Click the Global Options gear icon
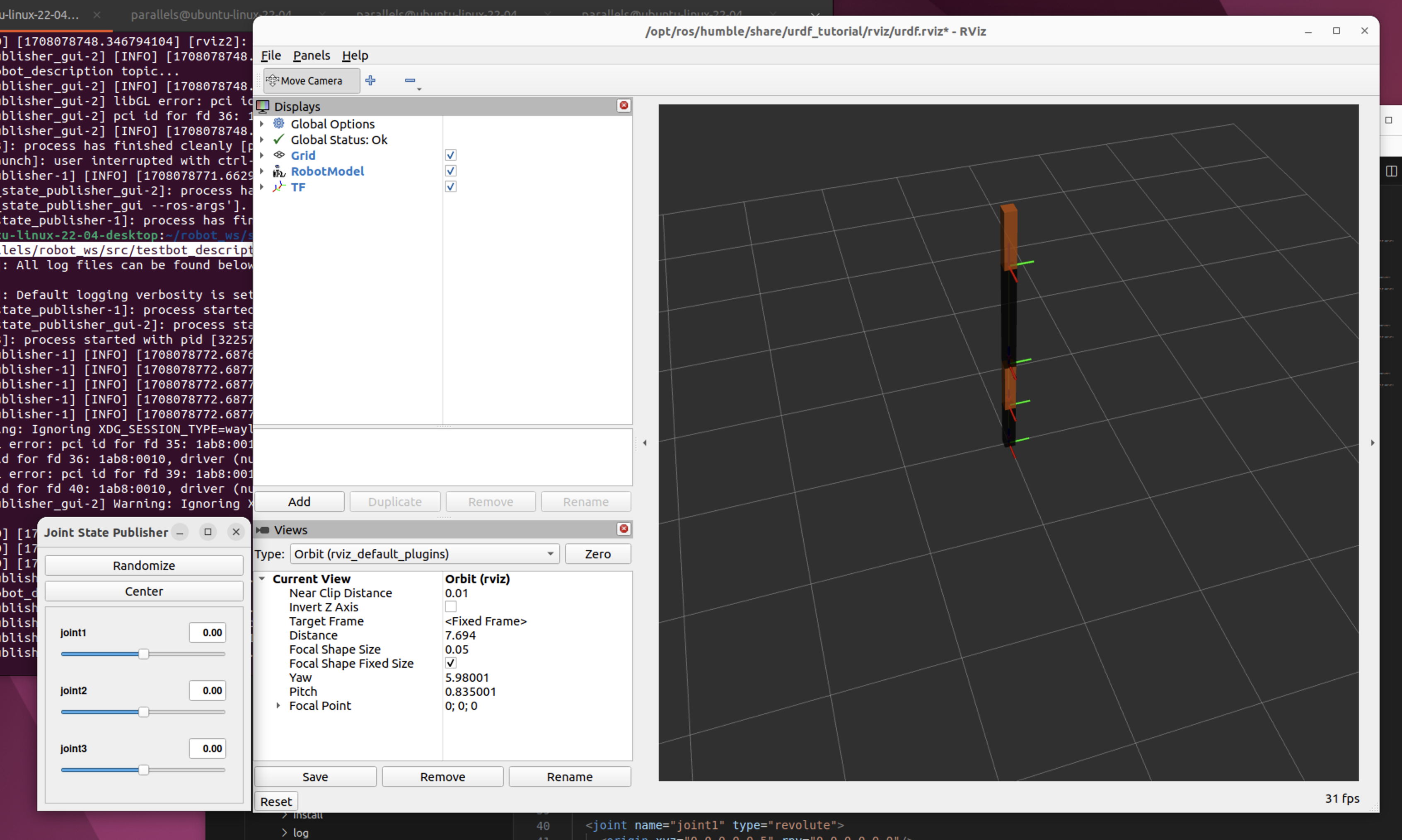 279,123
